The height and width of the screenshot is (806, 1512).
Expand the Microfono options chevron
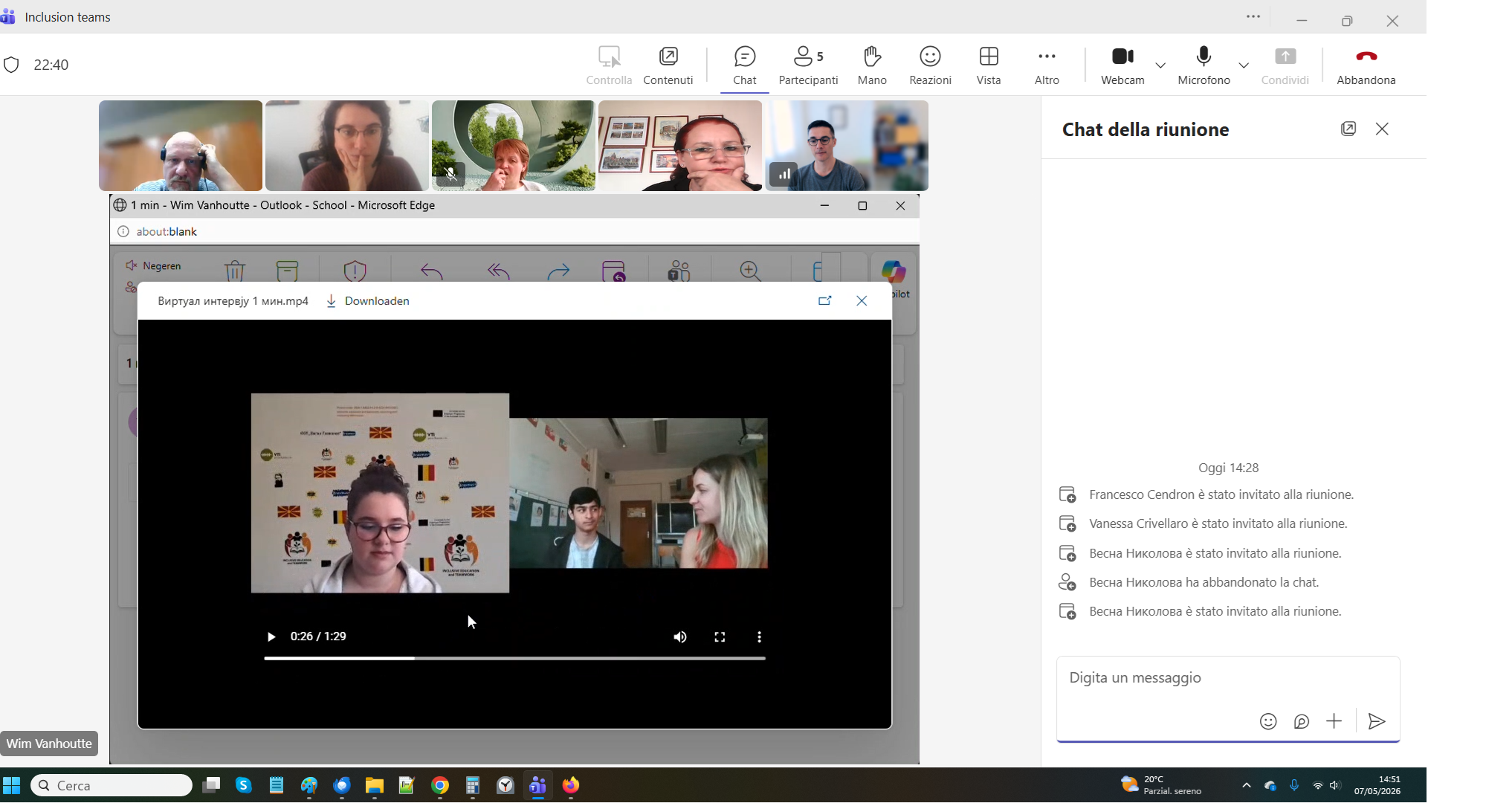(1244, 65)
